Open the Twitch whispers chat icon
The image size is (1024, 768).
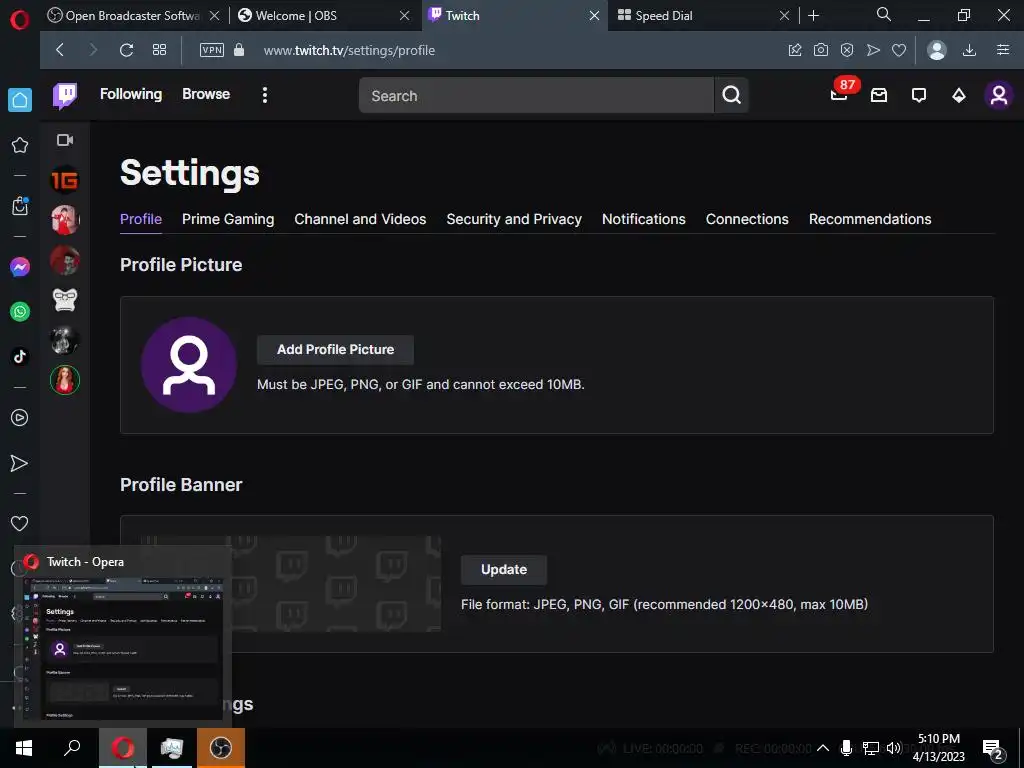[x=919, y=95]
